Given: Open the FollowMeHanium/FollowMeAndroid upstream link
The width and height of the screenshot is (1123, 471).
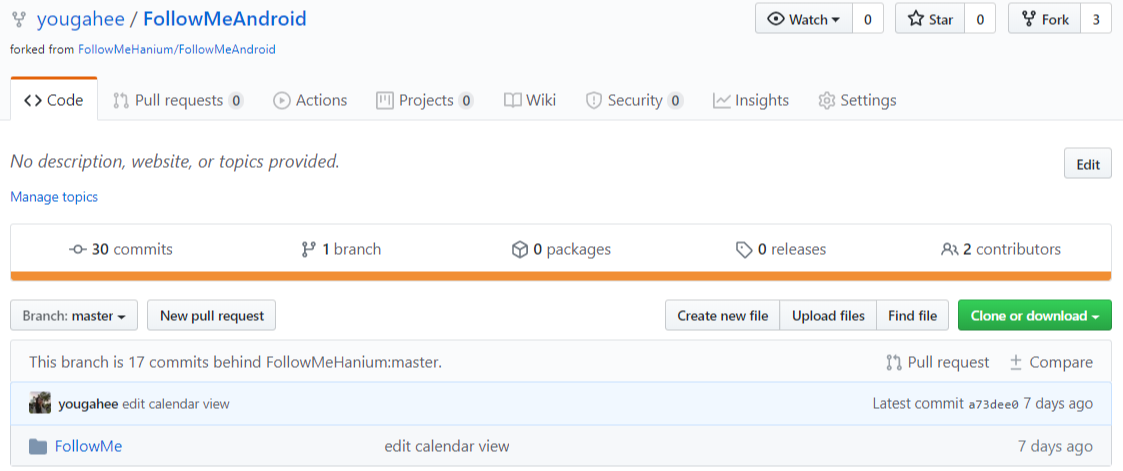Looking at the screenshot, I should click(177, 49).
